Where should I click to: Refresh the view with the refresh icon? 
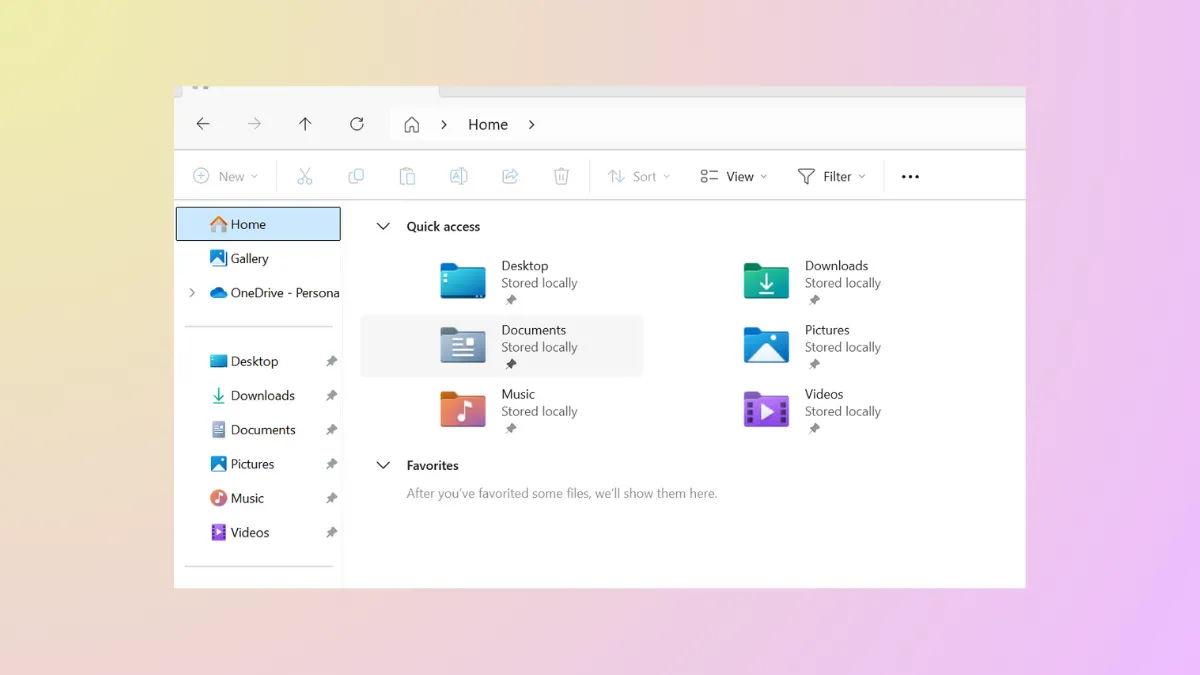356,124
